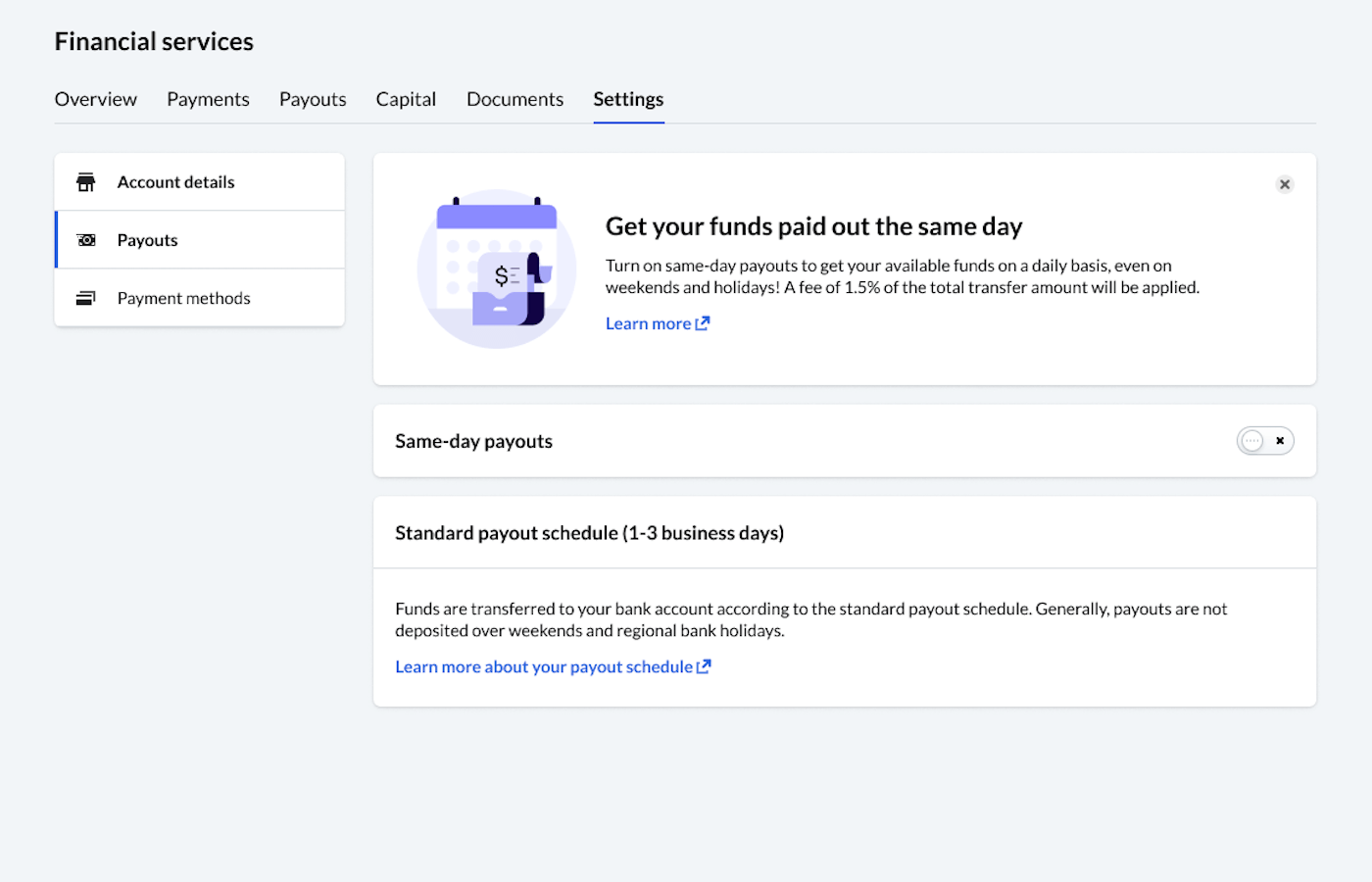The height and width of the screenshot is (882, 1372).
Task: Click the card icon beside Payment methods
Action: (85, 297)
